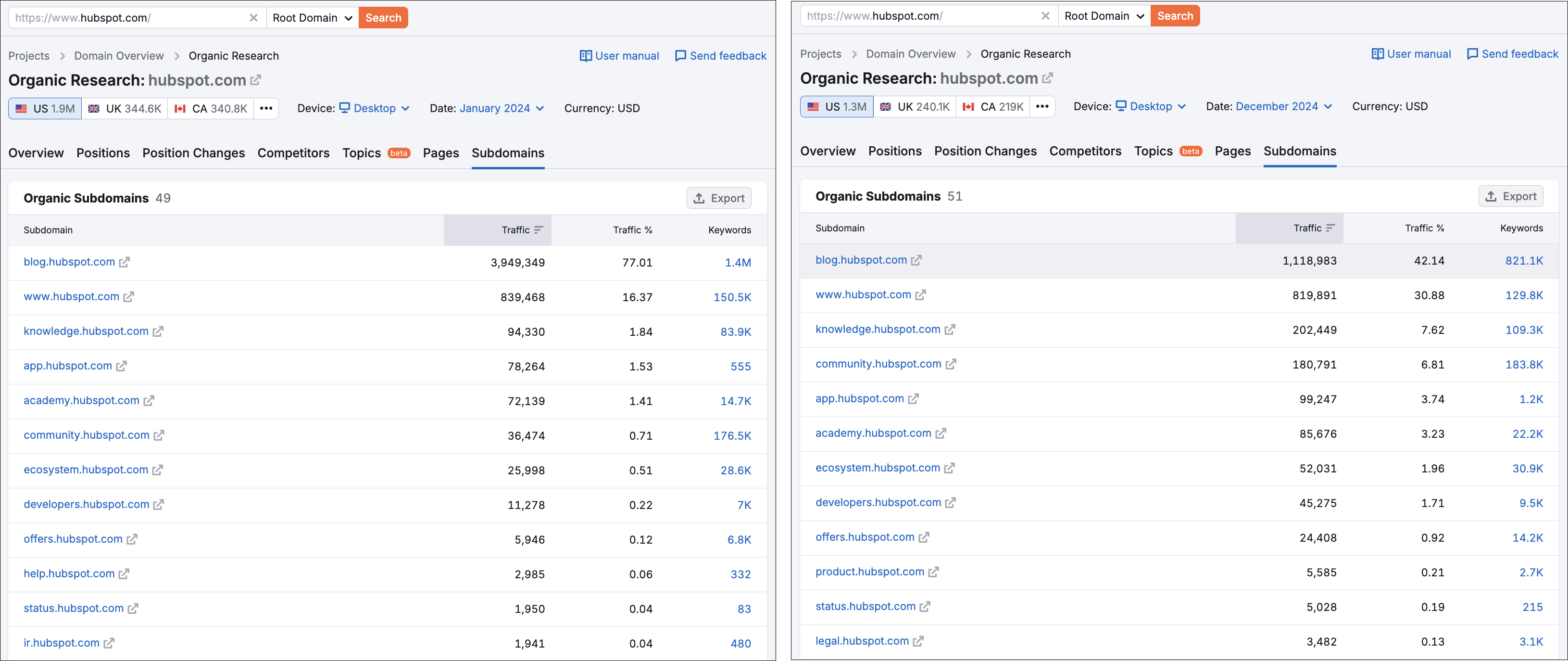Image resolution: width=1568 pixels, height=661 pixels.
Task: Click Search button in left panel
Action: 383,18
